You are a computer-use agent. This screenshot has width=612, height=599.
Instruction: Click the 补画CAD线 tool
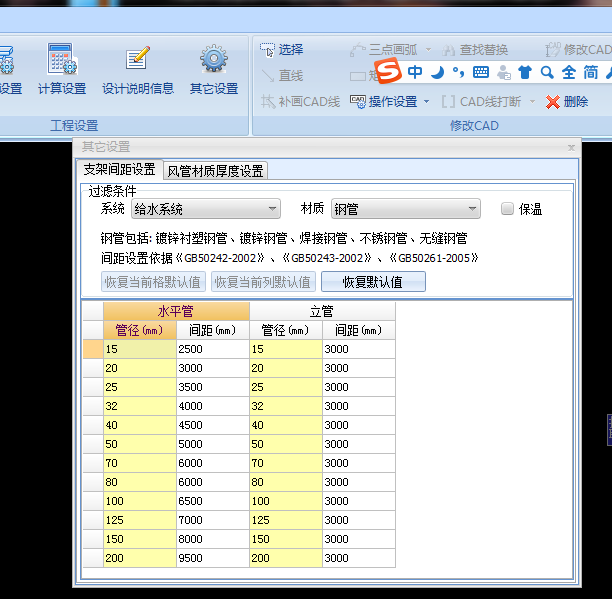(x=300, y=101)
